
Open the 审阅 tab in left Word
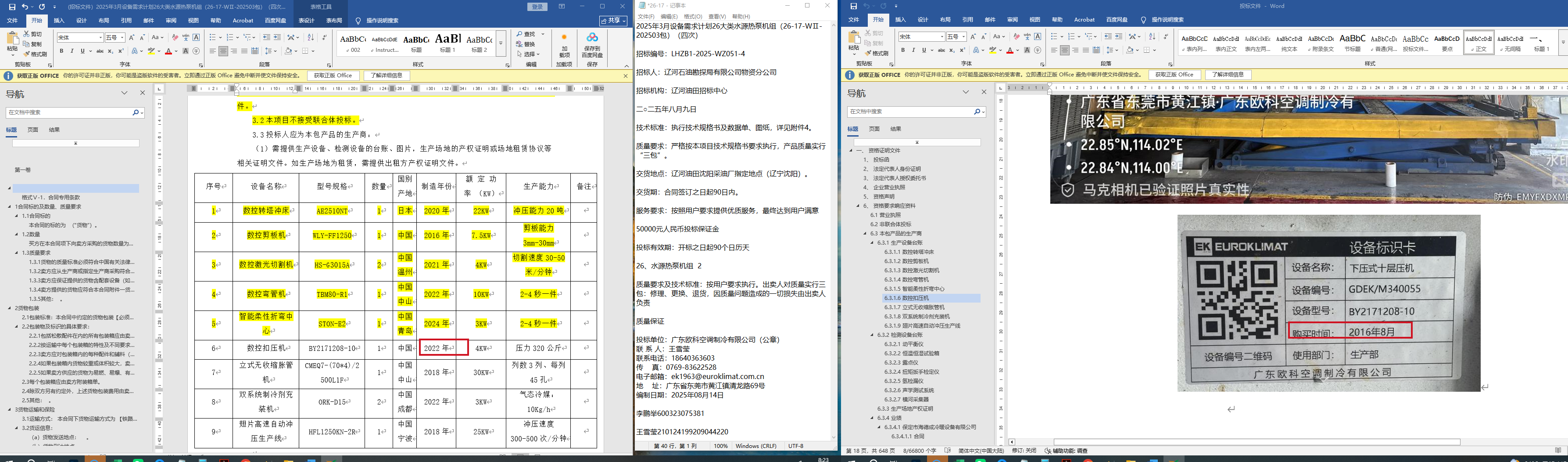[171, 21]
